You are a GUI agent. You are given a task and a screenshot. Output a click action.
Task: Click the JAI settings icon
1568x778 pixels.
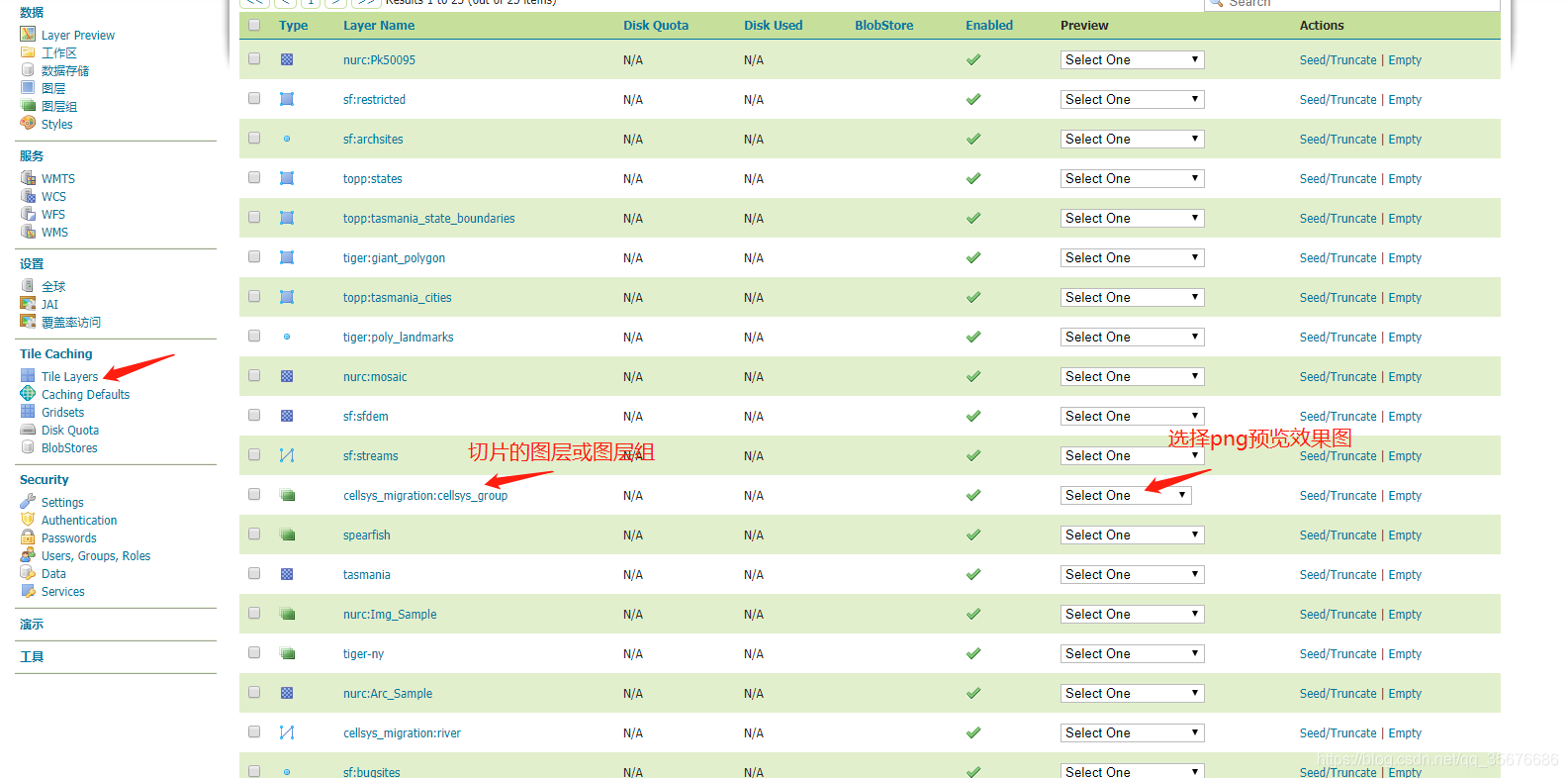tap(28, 304)
